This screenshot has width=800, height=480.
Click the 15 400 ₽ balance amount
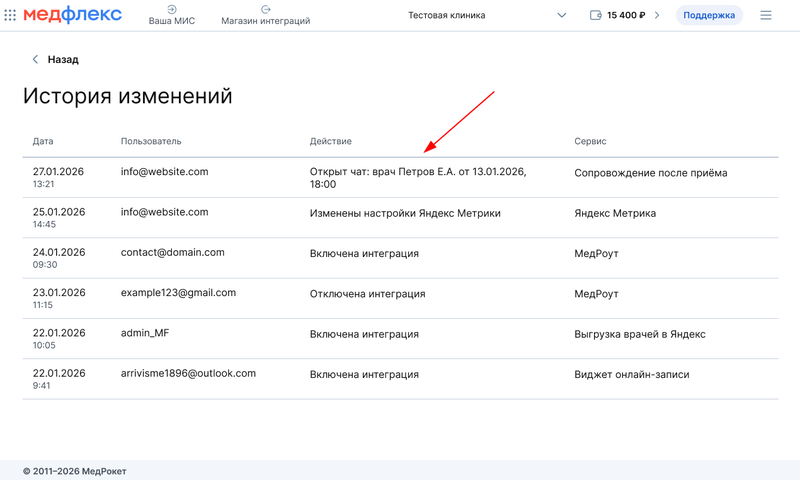coord(626,15)
